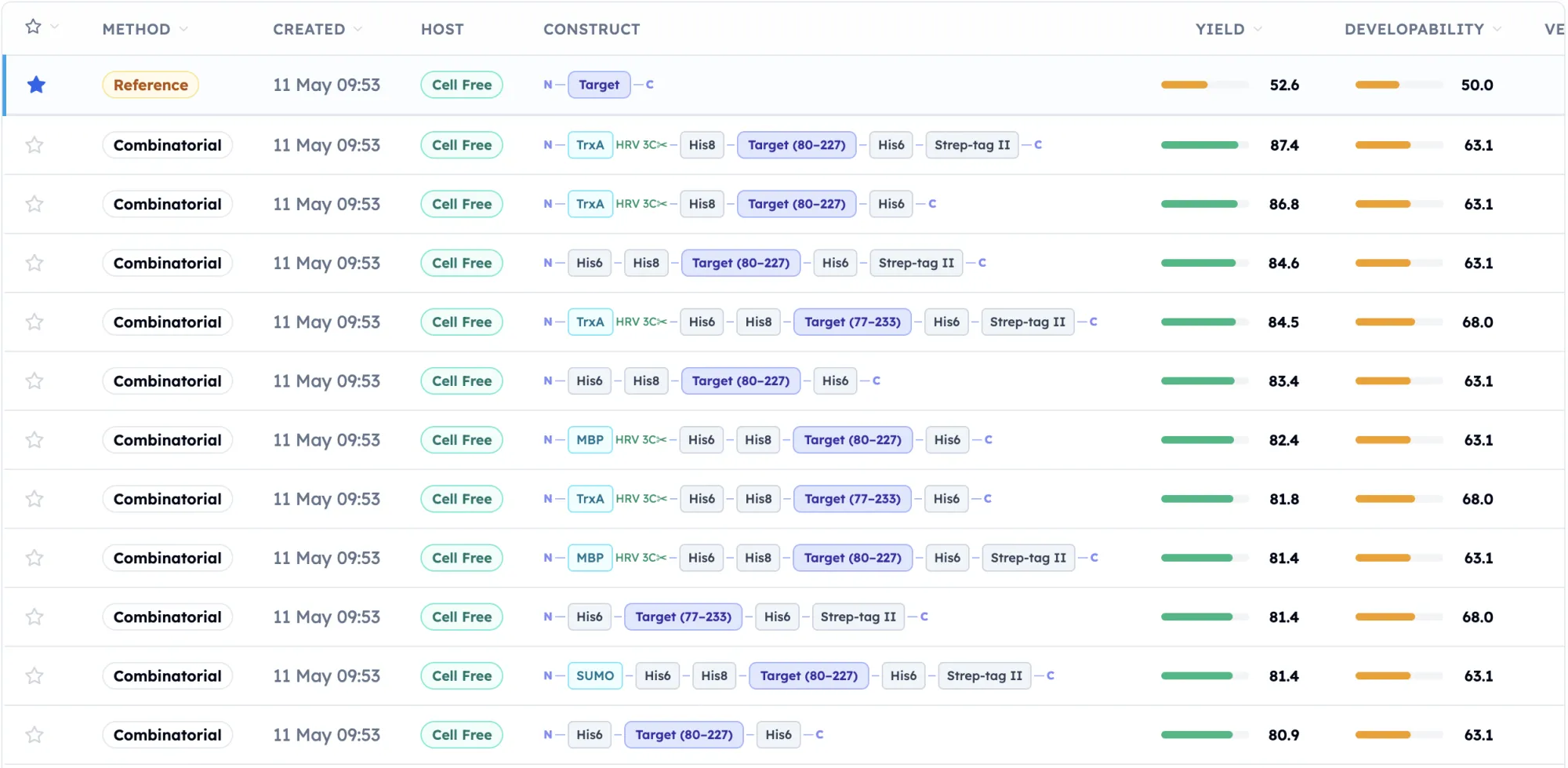Star the row with yield 84.5
Viewport: 1568px width, 768px height.
click(34, 322)
